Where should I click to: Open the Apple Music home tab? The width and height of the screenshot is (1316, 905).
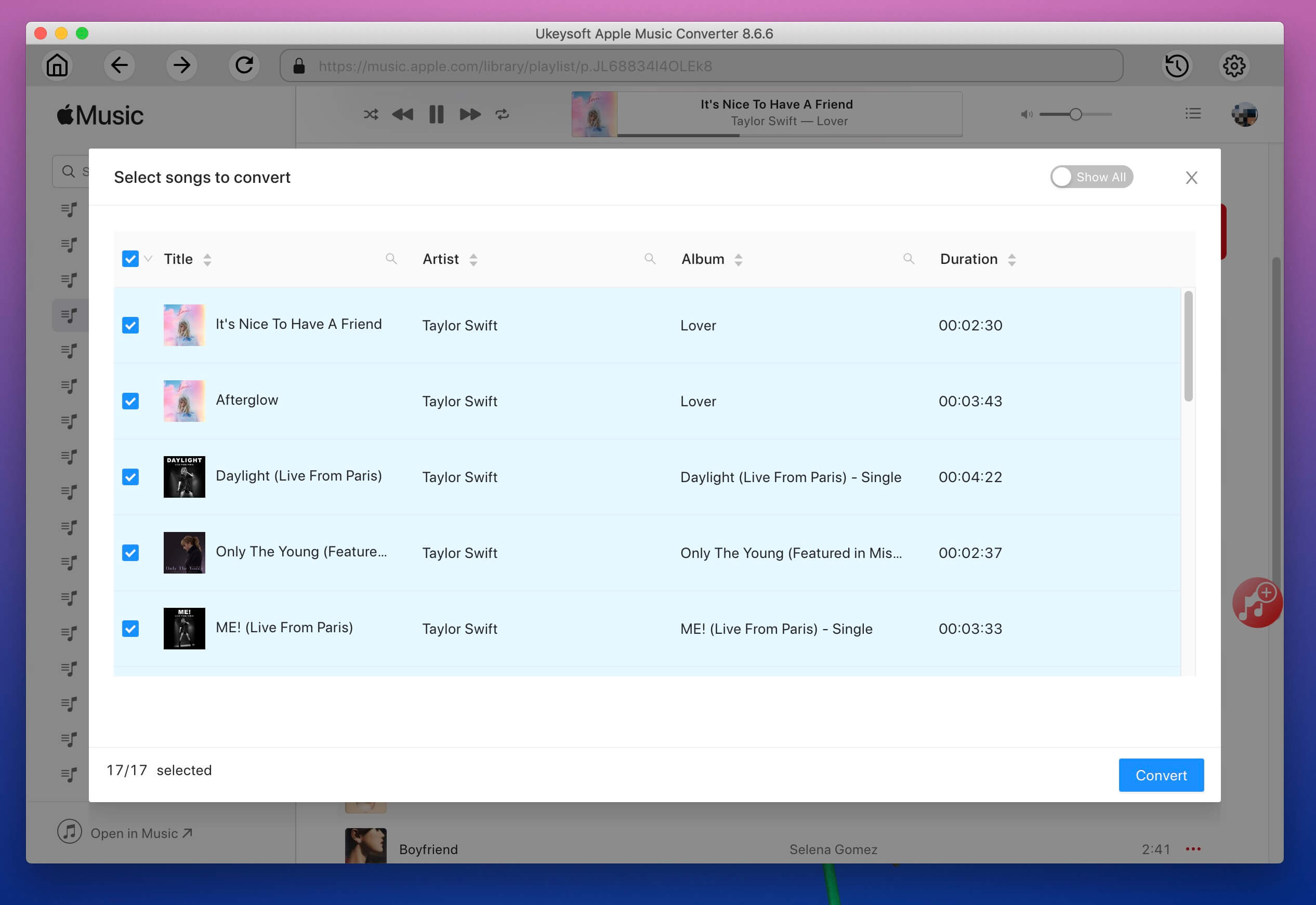(x=57, y=65)
